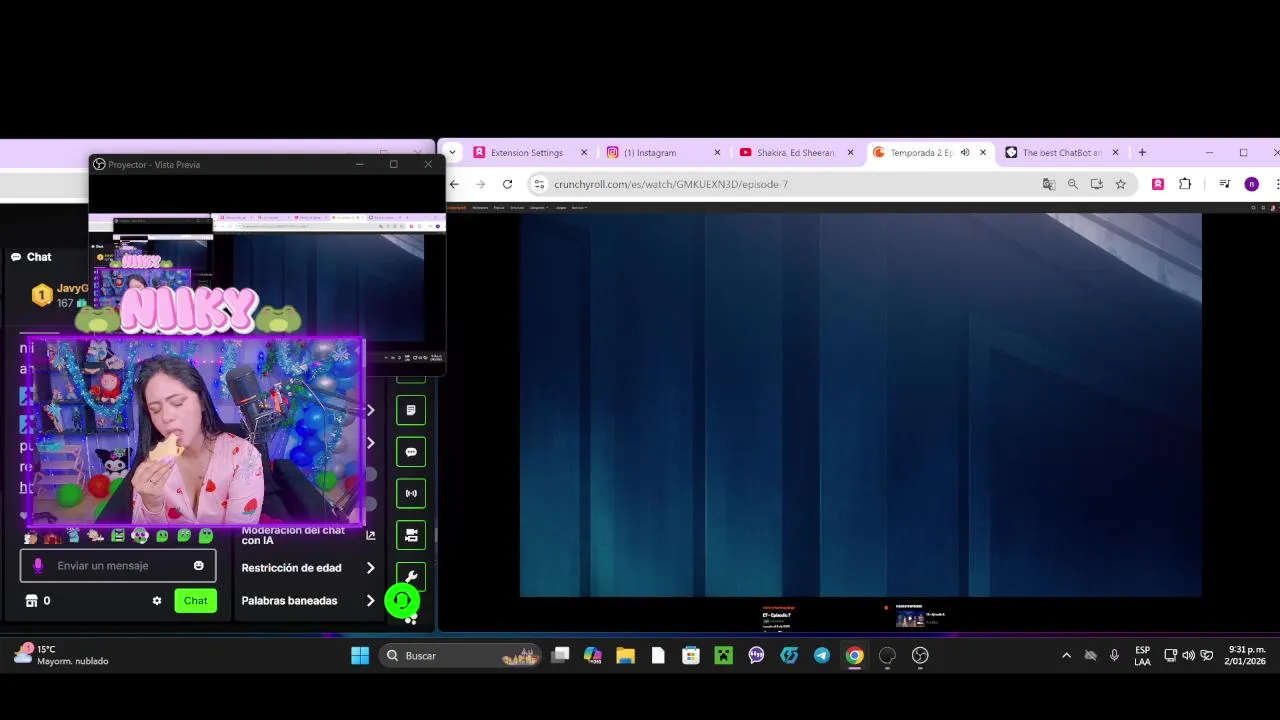Open the Microsoft Store taskbar icon
This screenshot has height=720, width=1280.
pyautogui.click(x=690, y=656)
